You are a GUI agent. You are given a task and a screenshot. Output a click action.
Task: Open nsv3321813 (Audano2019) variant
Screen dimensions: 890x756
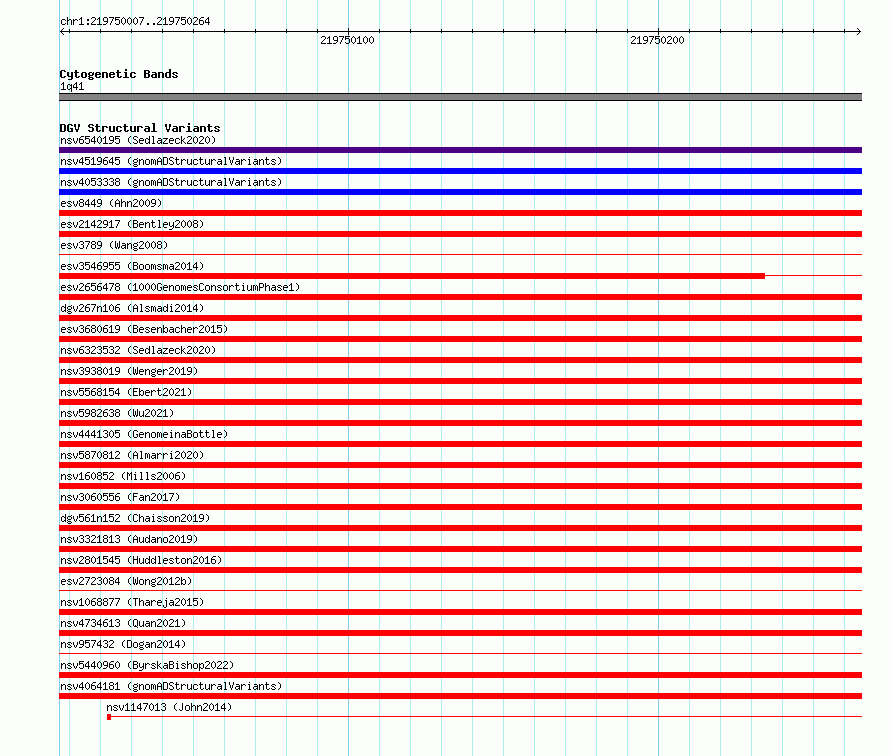click(129, 539)
